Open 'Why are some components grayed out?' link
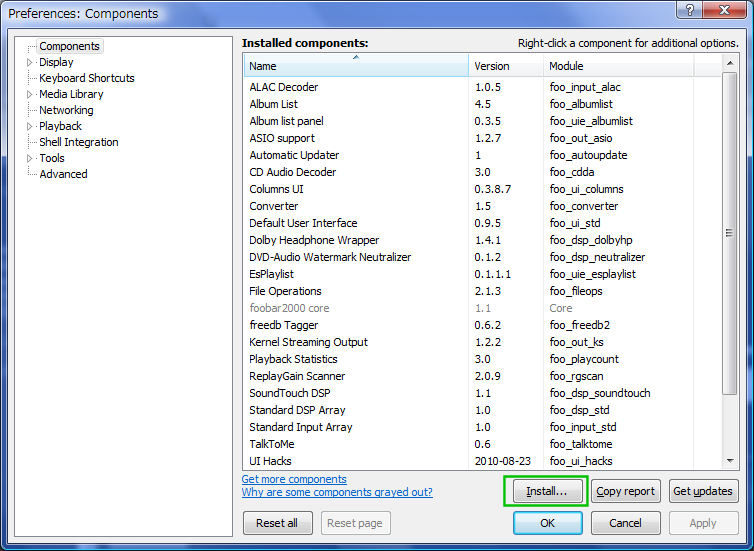 [x=337, y=492]
